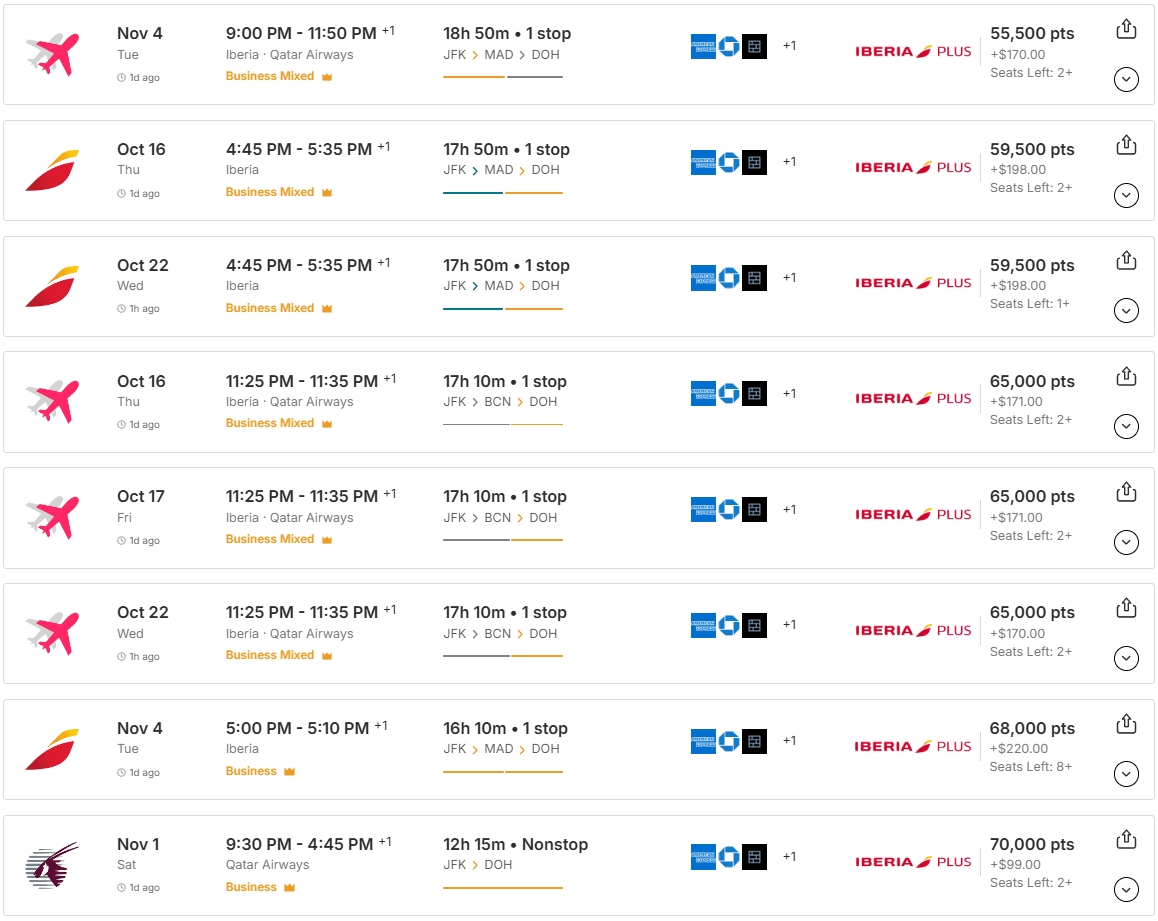Click the +1 transfer partners on Oct 22 65,000 pts row
The image size is (1158, 921).
coord(789,625)
